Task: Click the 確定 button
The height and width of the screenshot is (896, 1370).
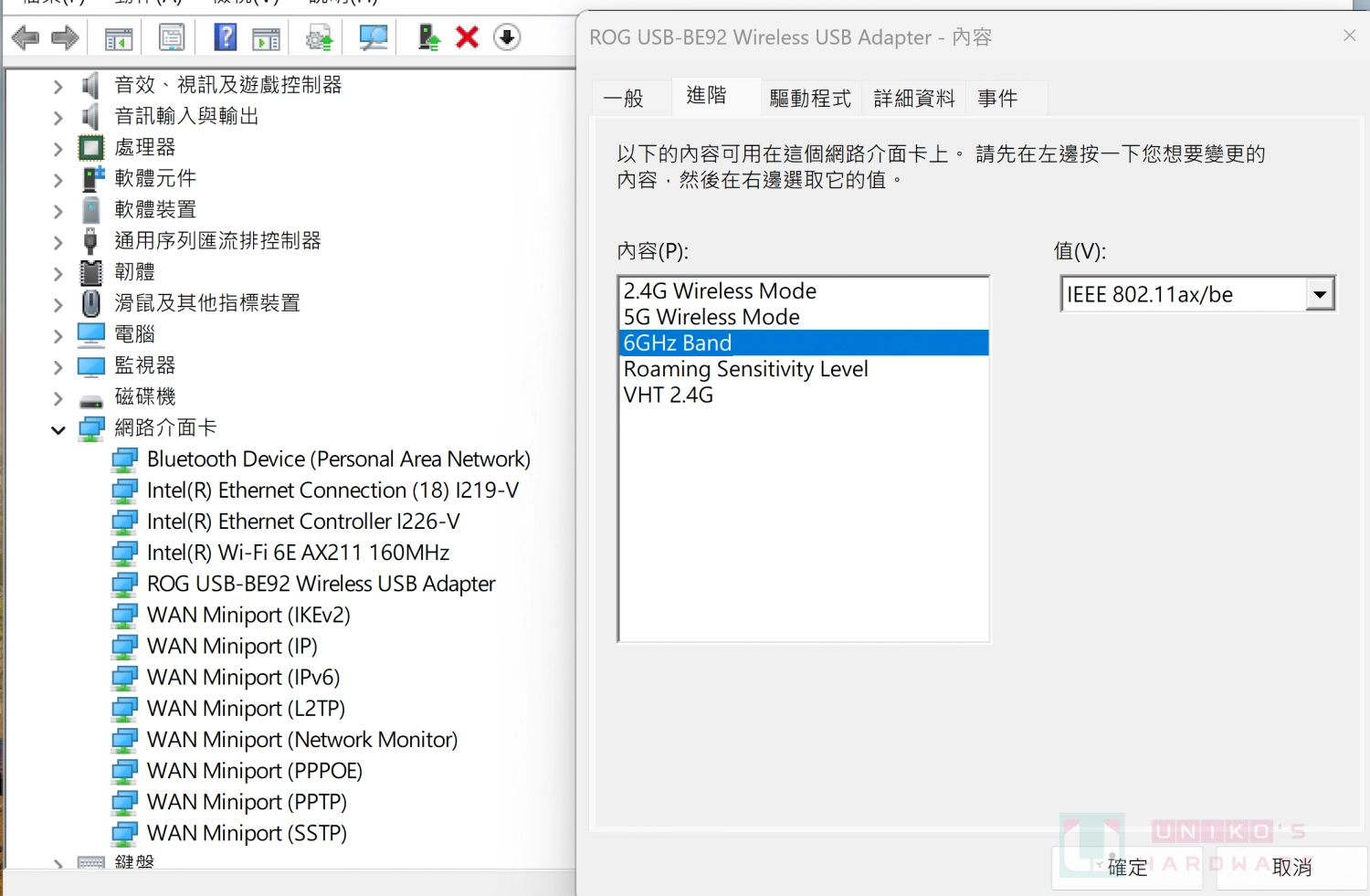Action: [1128, 867]
